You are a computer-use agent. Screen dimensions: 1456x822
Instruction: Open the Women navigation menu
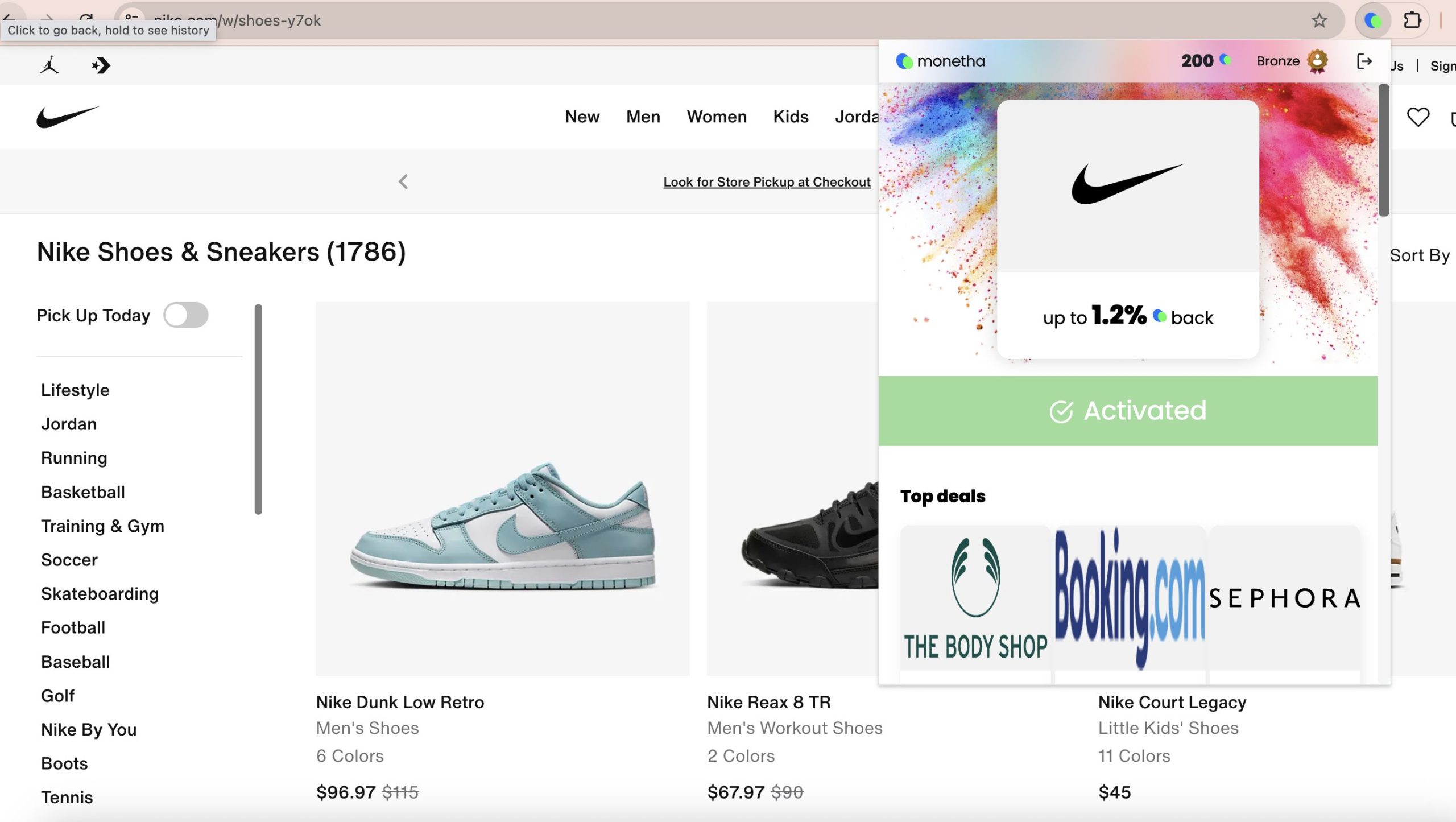tap(716, 117)
